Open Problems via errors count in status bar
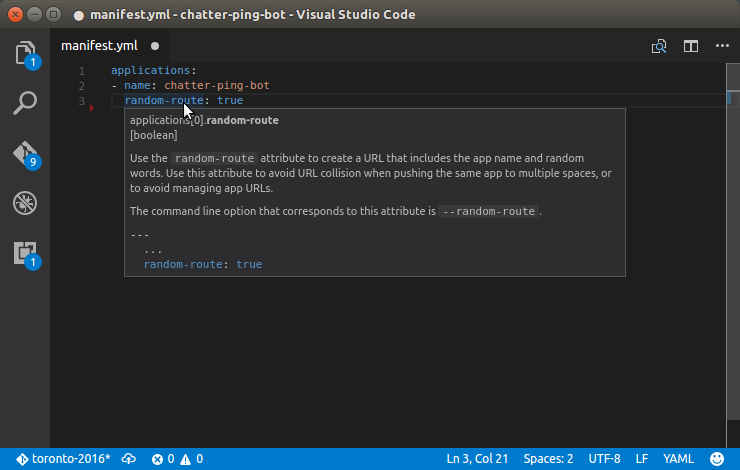740x470 pixels. [x=163, y=459]
